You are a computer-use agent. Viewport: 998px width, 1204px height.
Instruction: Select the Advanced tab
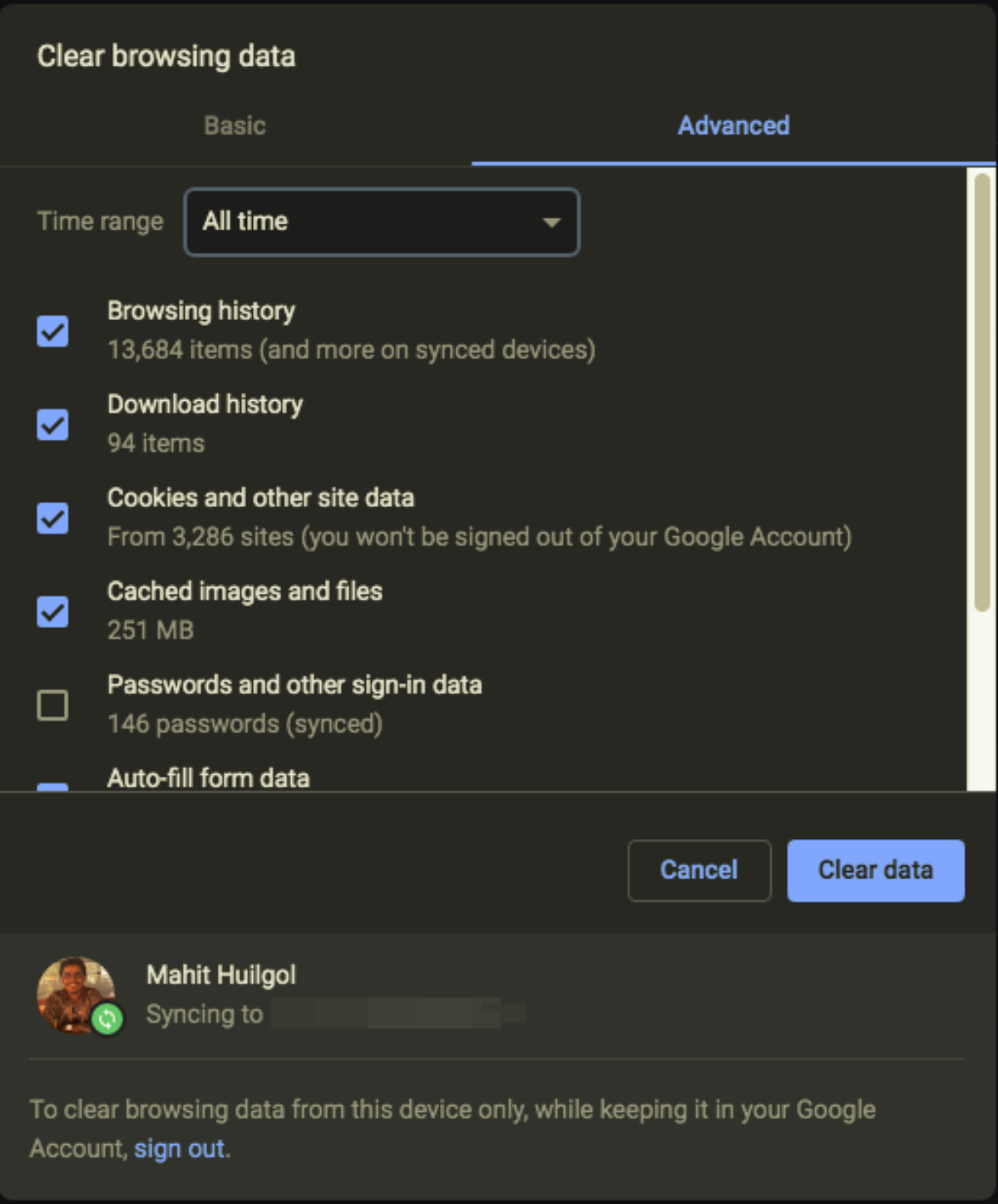pos(733,126)
